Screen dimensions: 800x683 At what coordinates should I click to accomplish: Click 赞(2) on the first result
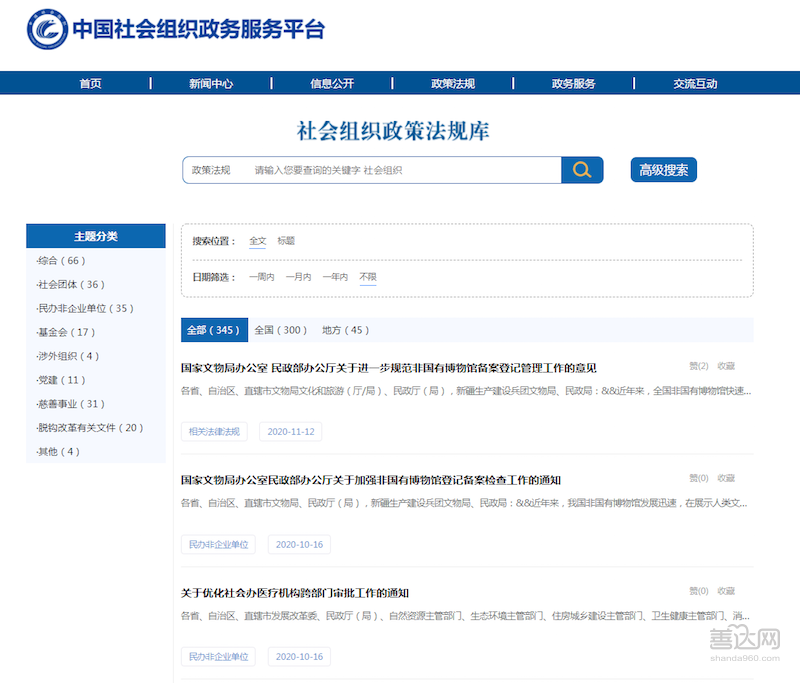click(x=698, y=366)
